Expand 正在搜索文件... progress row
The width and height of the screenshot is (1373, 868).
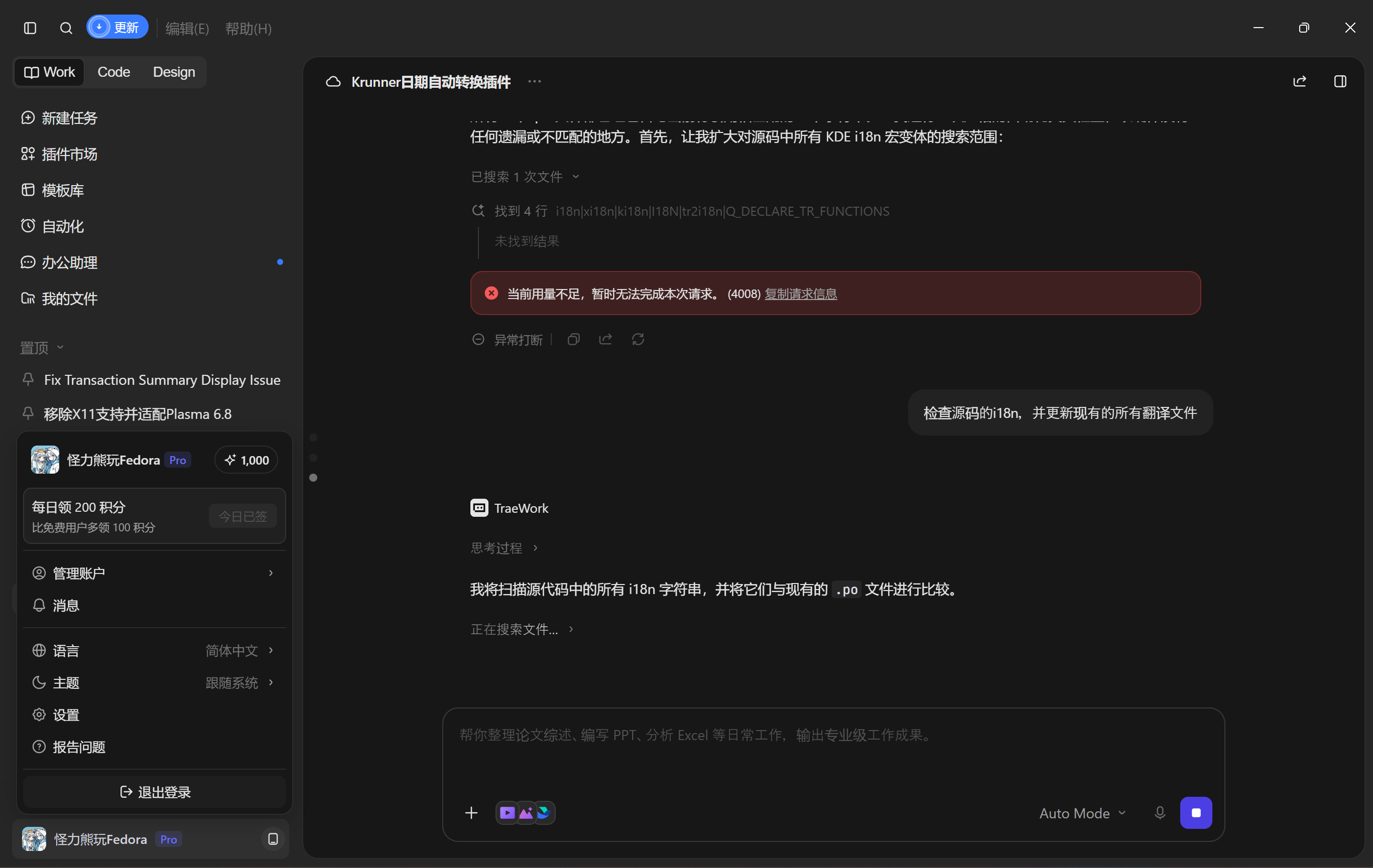click(522, 629)
